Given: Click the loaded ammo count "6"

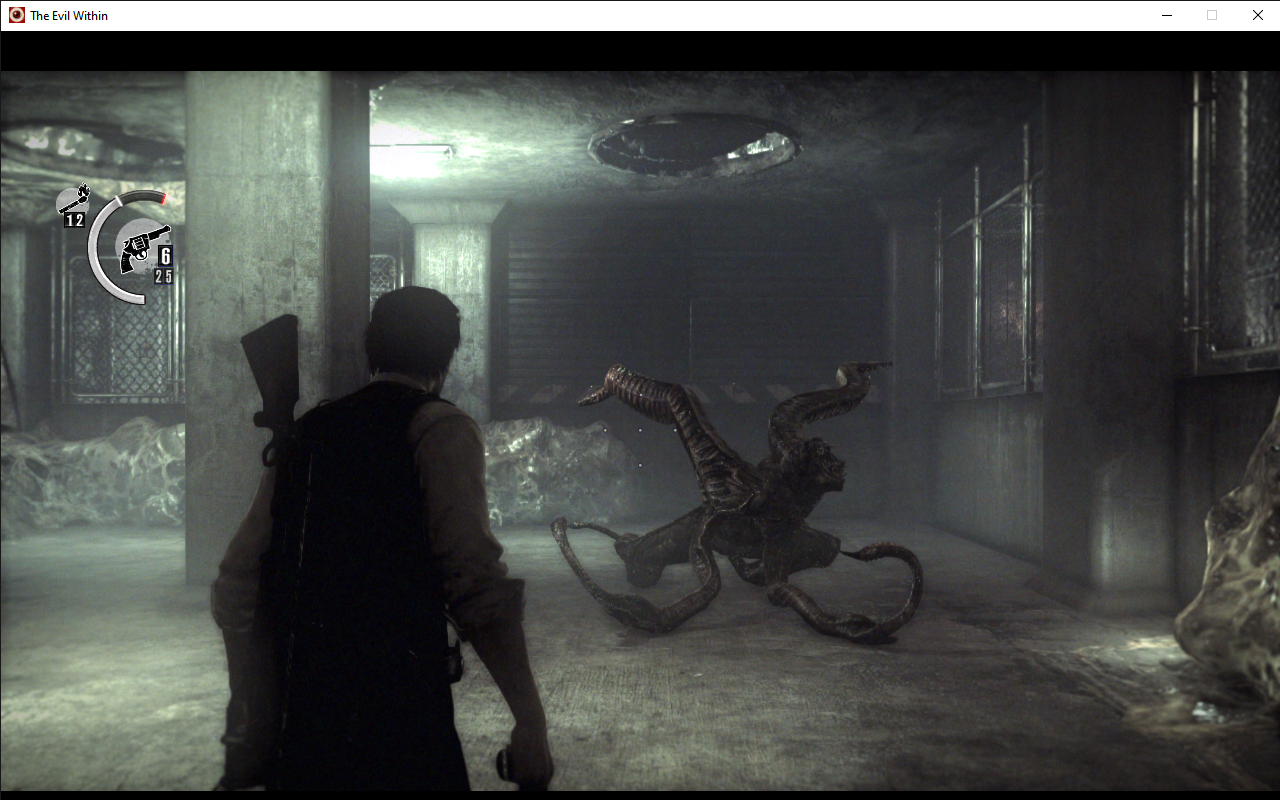Looking at the screenshot, I should point(164,256).
